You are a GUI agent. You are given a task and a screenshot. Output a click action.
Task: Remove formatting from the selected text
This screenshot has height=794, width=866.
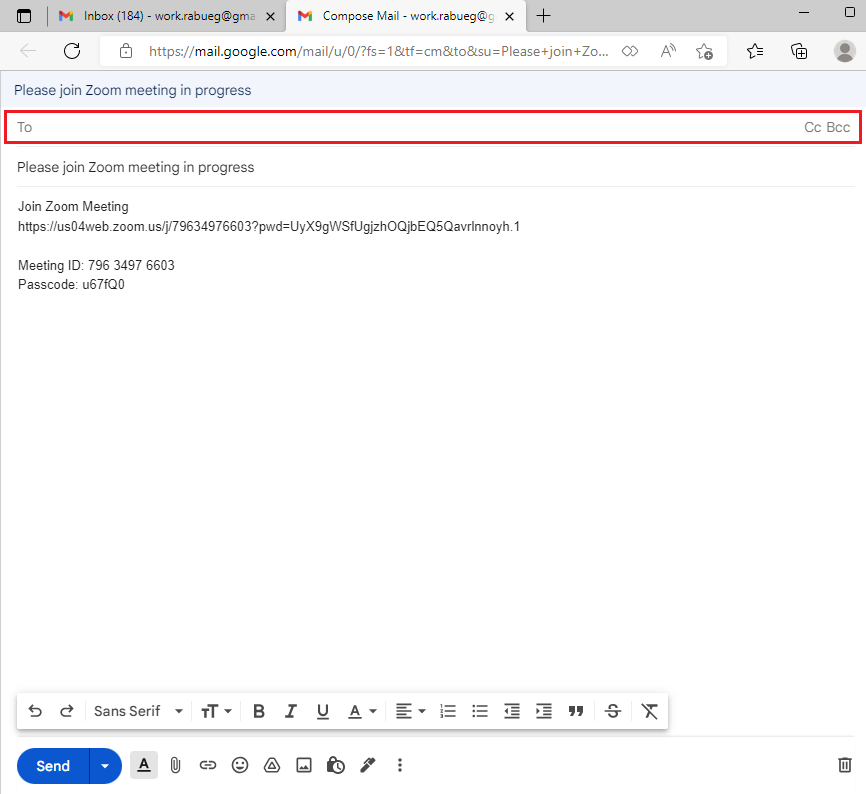pyautogui.click(x=650, y=711)
